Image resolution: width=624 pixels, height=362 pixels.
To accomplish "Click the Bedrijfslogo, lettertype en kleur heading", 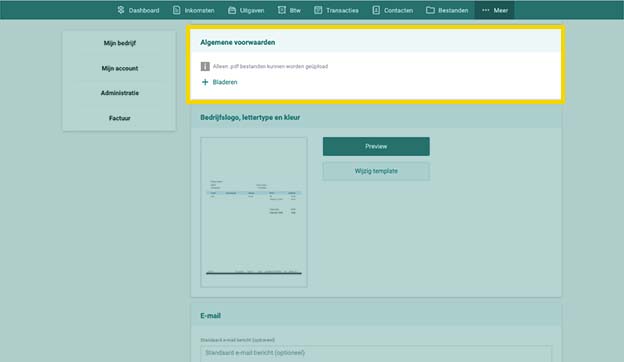I will click(x=250, y=117).
